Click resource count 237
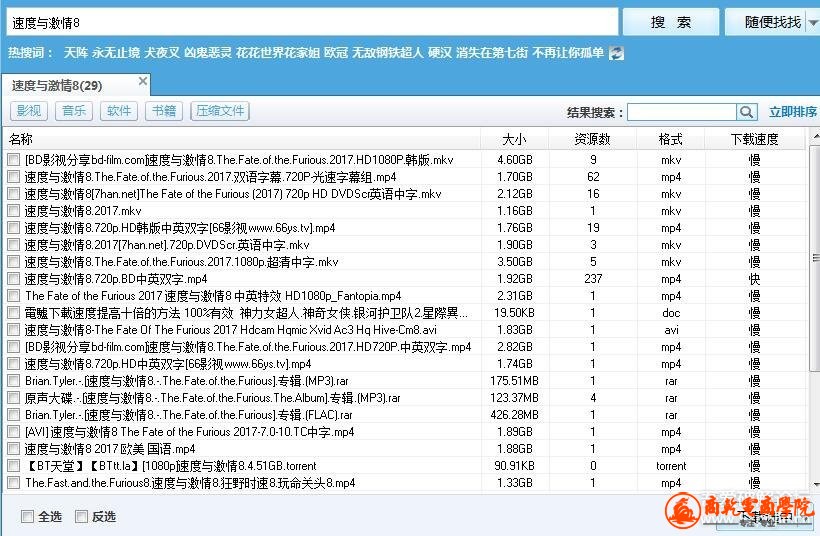 [x=593, y=279]
